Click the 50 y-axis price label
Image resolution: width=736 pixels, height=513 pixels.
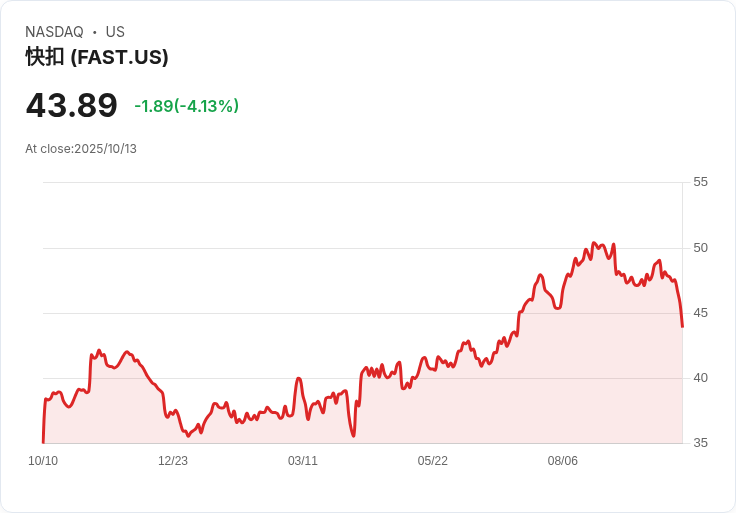click(x=700, y=248)
